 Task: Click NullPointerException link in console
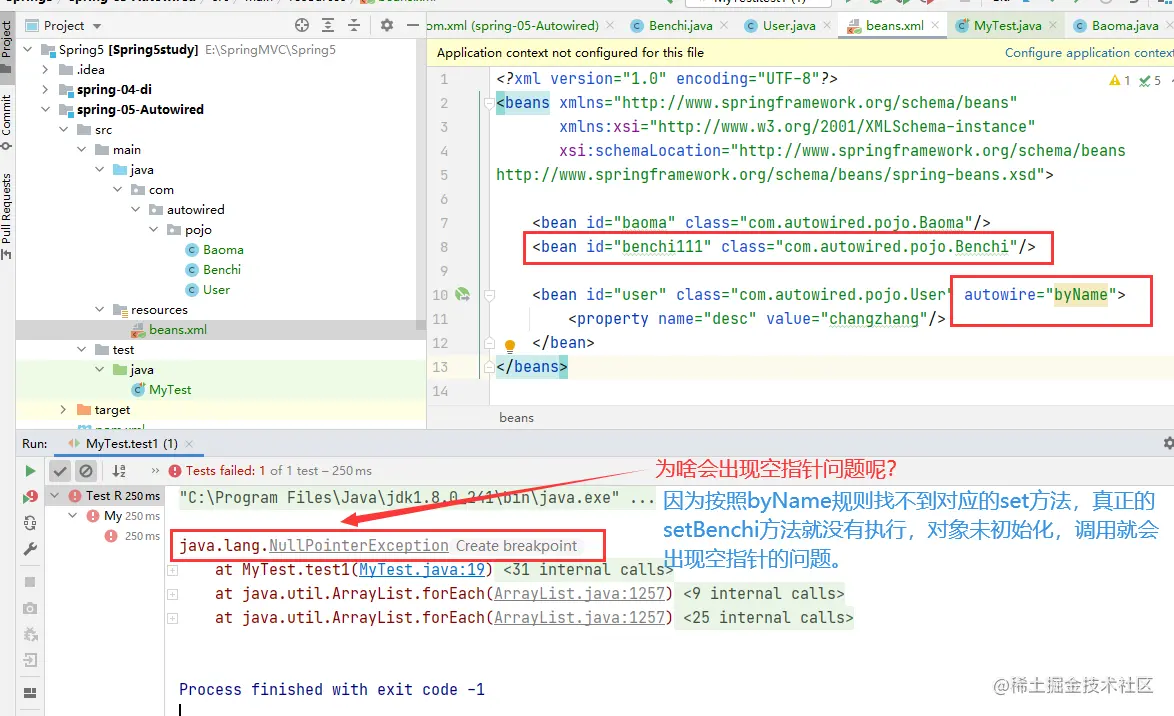tap(359, 546)
